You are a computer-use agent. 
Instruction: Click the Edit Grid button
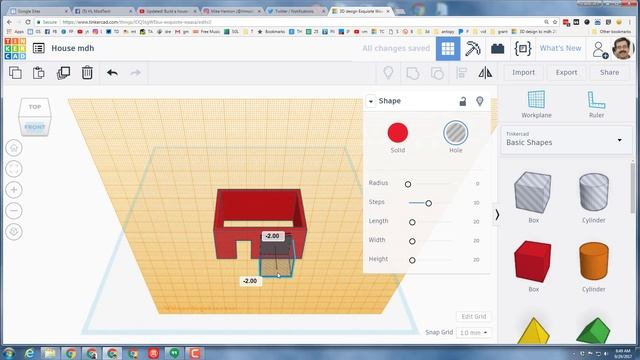[473, 316]
